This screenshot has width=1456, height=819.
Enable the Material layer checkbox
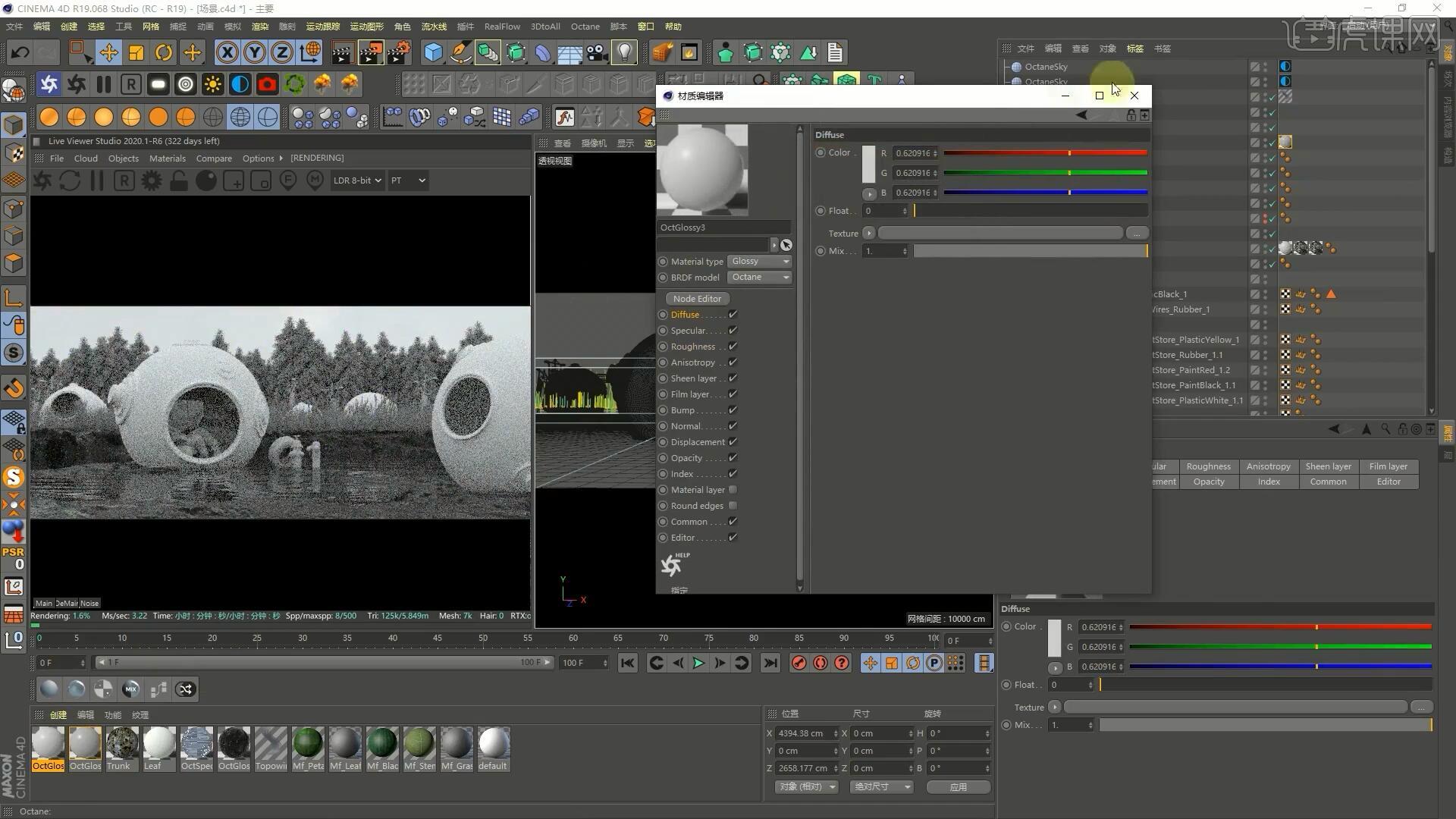pyautogui.click(x=733, y=490)
